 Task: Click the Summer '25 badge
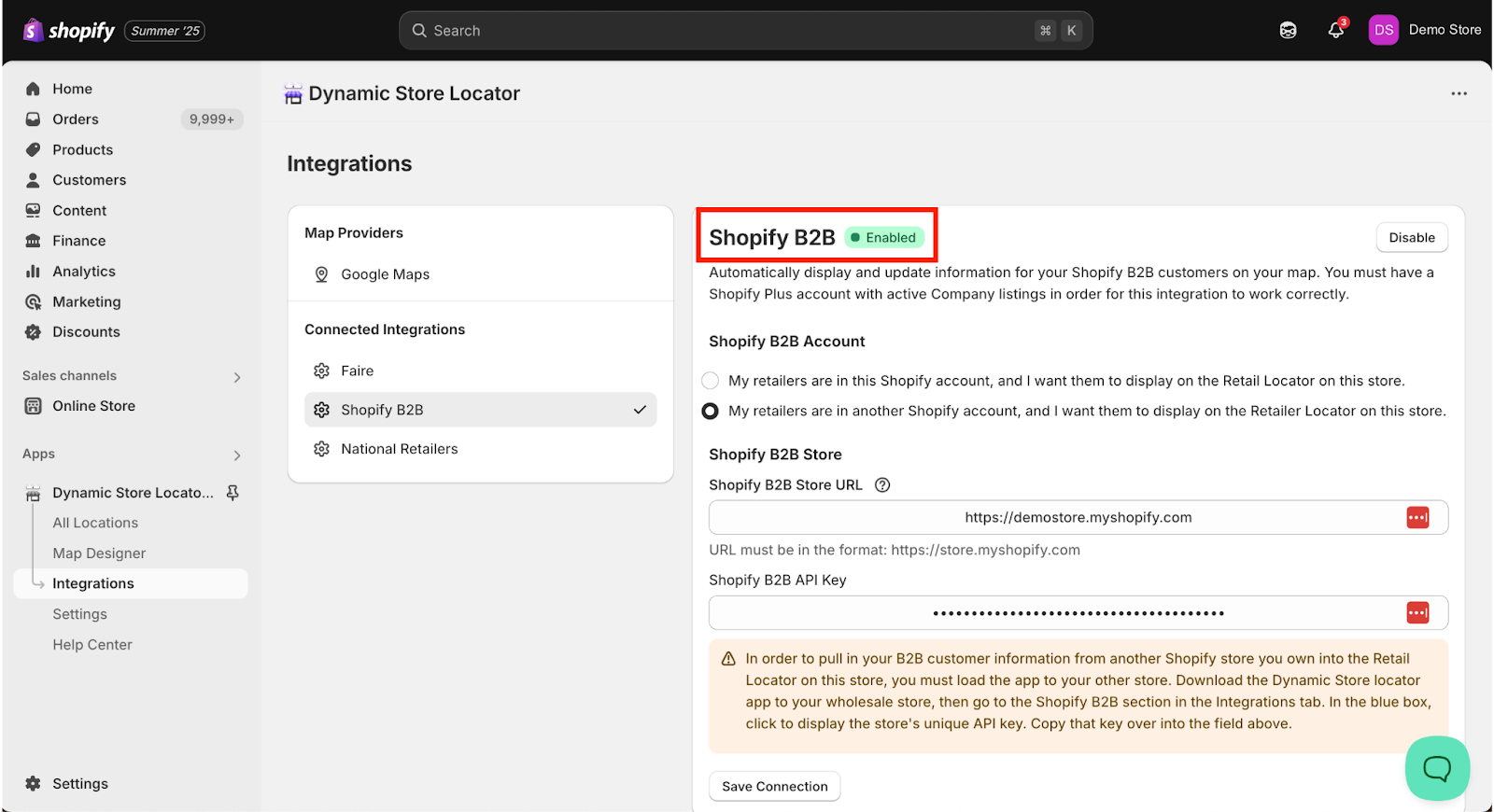[x=165, y=31]
